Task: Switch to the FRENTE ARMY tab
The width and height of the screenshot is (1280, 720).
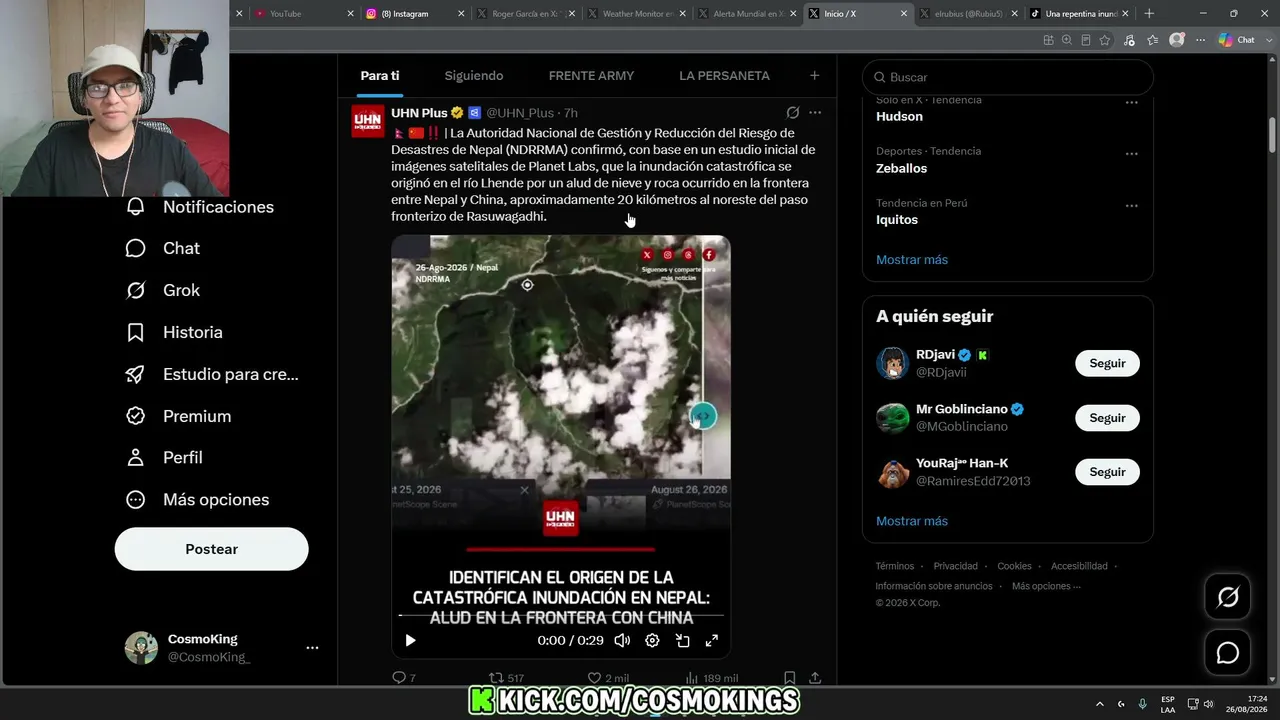Action: (x=591, y=76)
